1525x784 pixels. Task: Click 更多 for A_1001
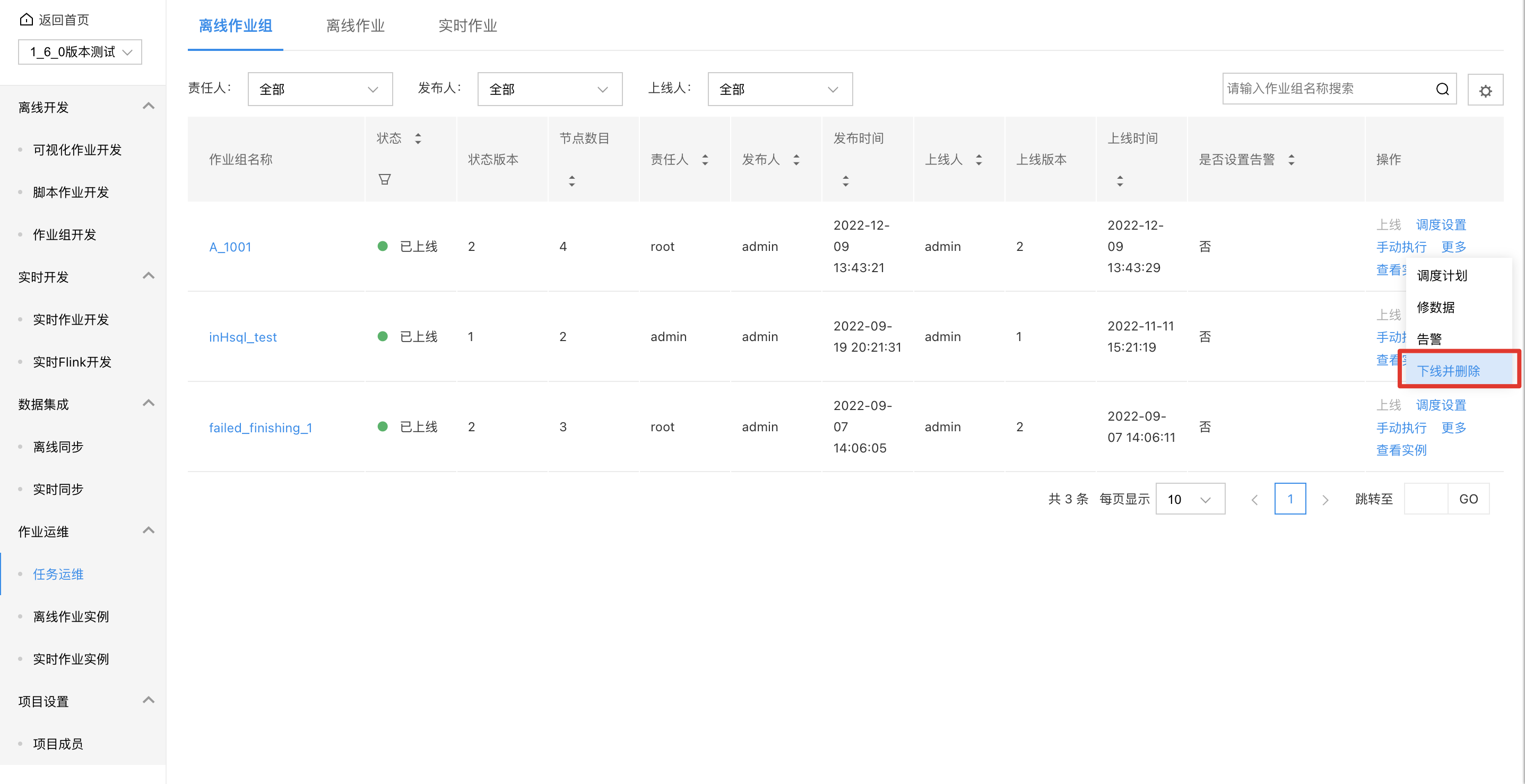[1454, 247]
